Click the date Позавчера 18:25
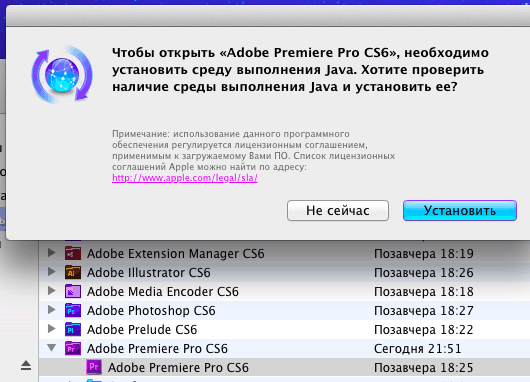This screenshot has width=530, height=382. coord(424,367)
